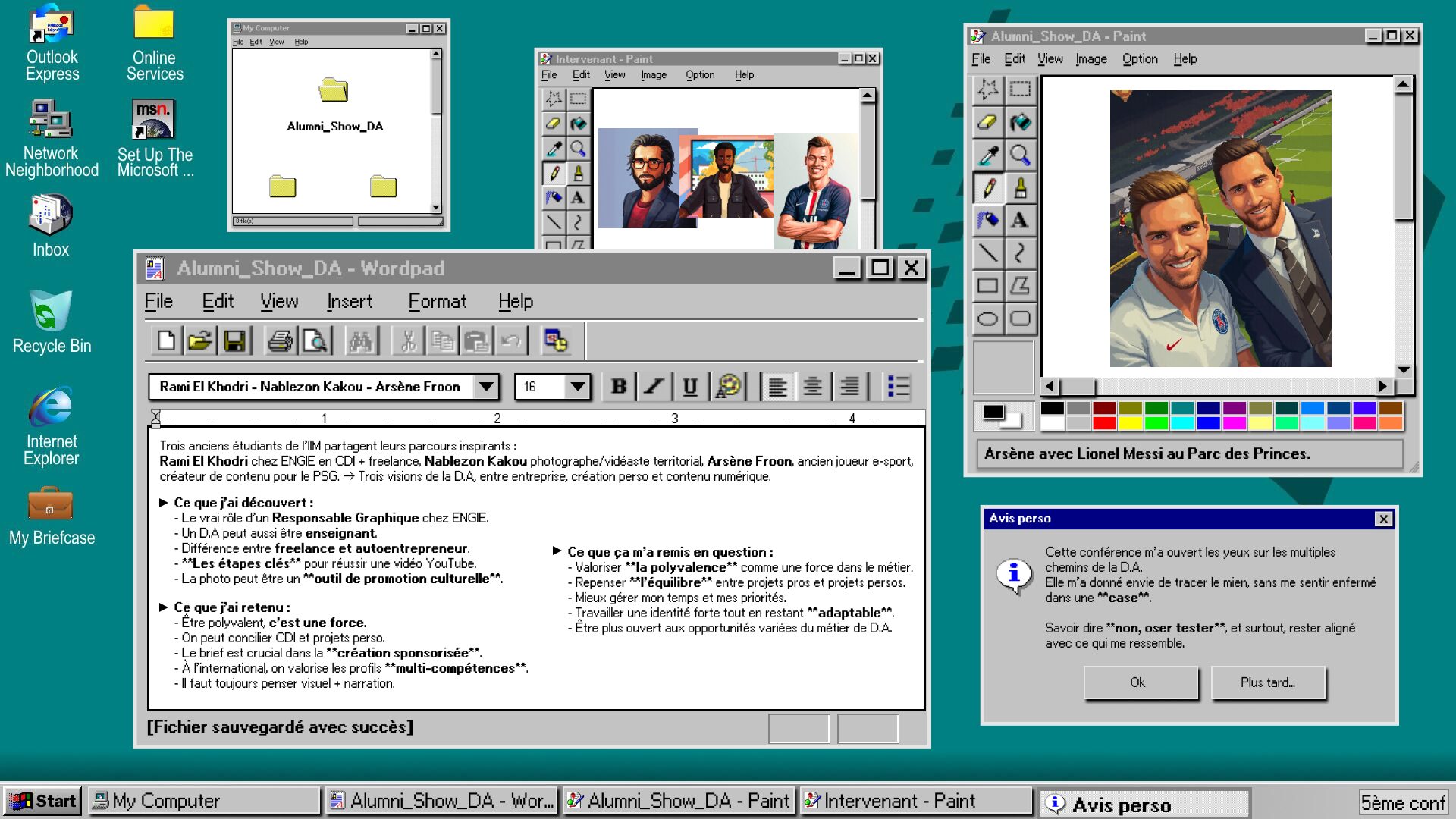
Task: Select Curve tool in Alumni_Show_DA Paint
Action: [1021, 253]
